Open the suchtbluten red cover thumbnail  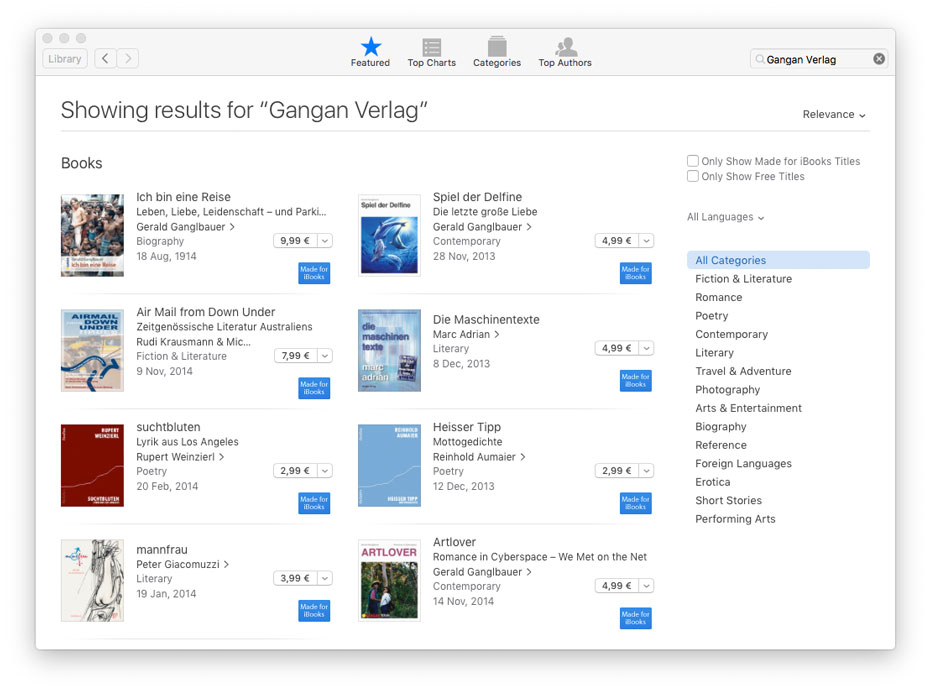pyautogui.click(x=93, y=466)
